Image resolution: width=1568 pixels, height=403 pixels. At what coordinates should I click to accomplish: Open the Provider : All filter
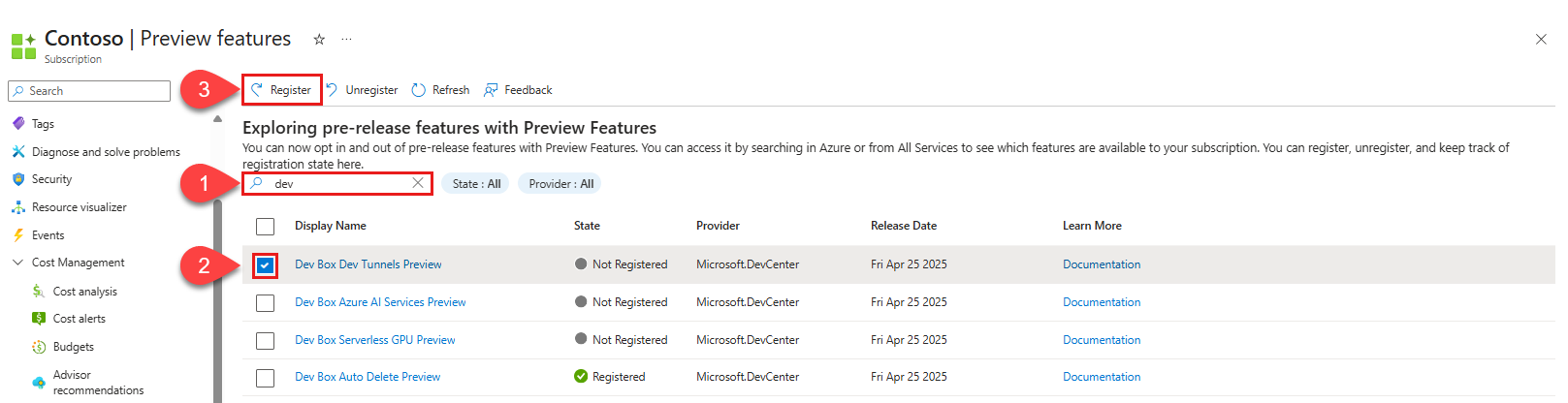click(560, 184)
